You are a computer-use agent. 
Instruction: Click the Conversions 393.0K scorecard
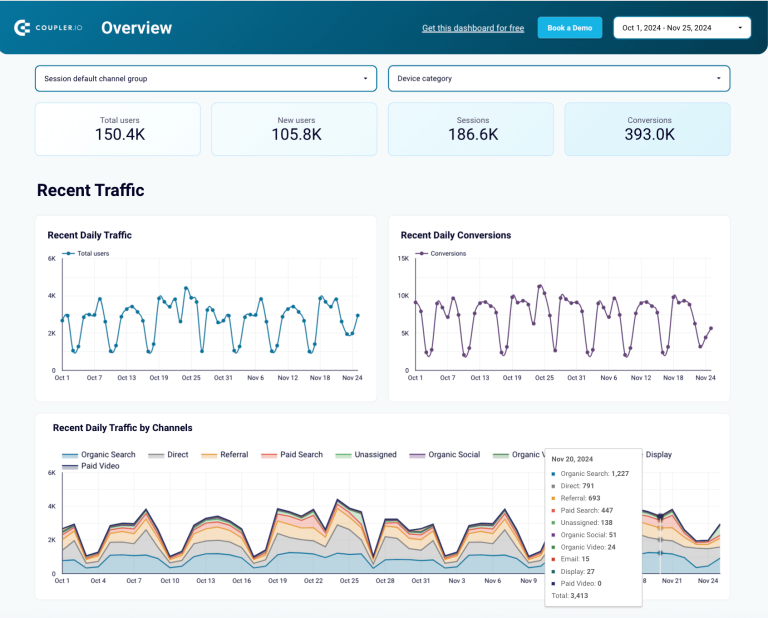point(648,129)
